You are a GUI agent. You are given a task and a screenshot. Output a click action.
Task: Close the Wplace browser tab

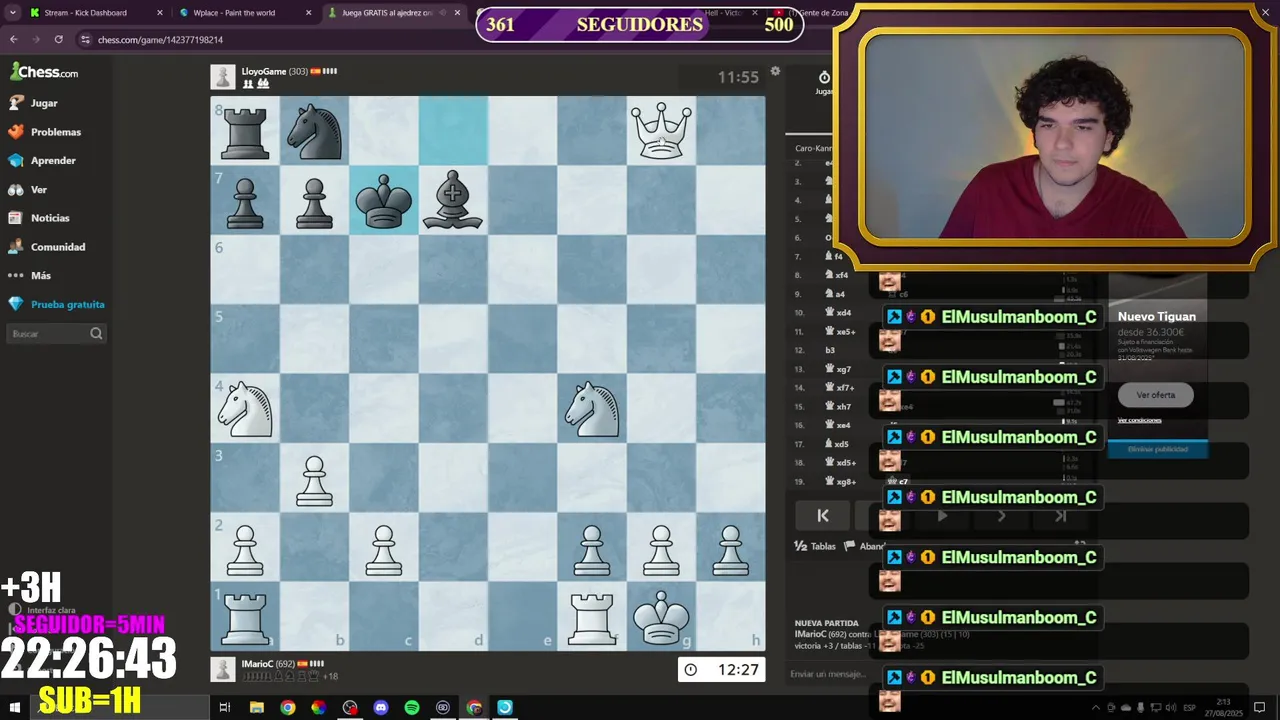309,13
